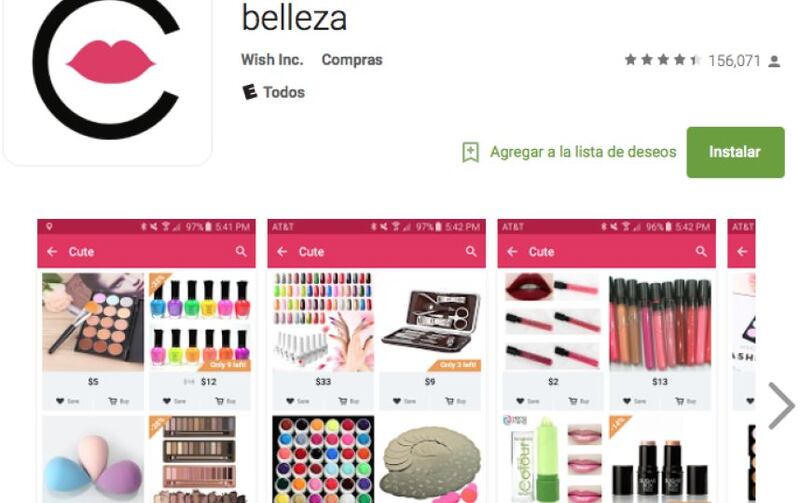The height and width of the screenshot is (503, 800).
Task: Click the Agregar a la lista de deseos text
Action: point(583,152)
